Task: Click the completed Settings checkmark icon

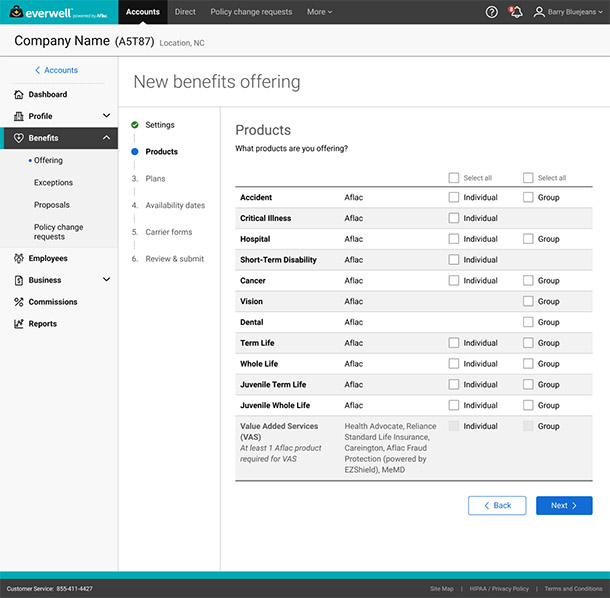Action: tap(135, 125)
